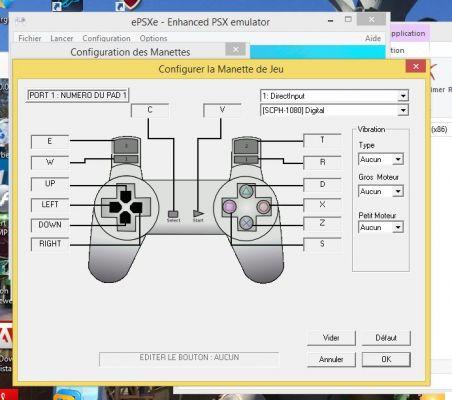Open the Configuration menu in ePSXe
Image resolution: width=452 pixels, height=400 pixels.
point(106,39)
